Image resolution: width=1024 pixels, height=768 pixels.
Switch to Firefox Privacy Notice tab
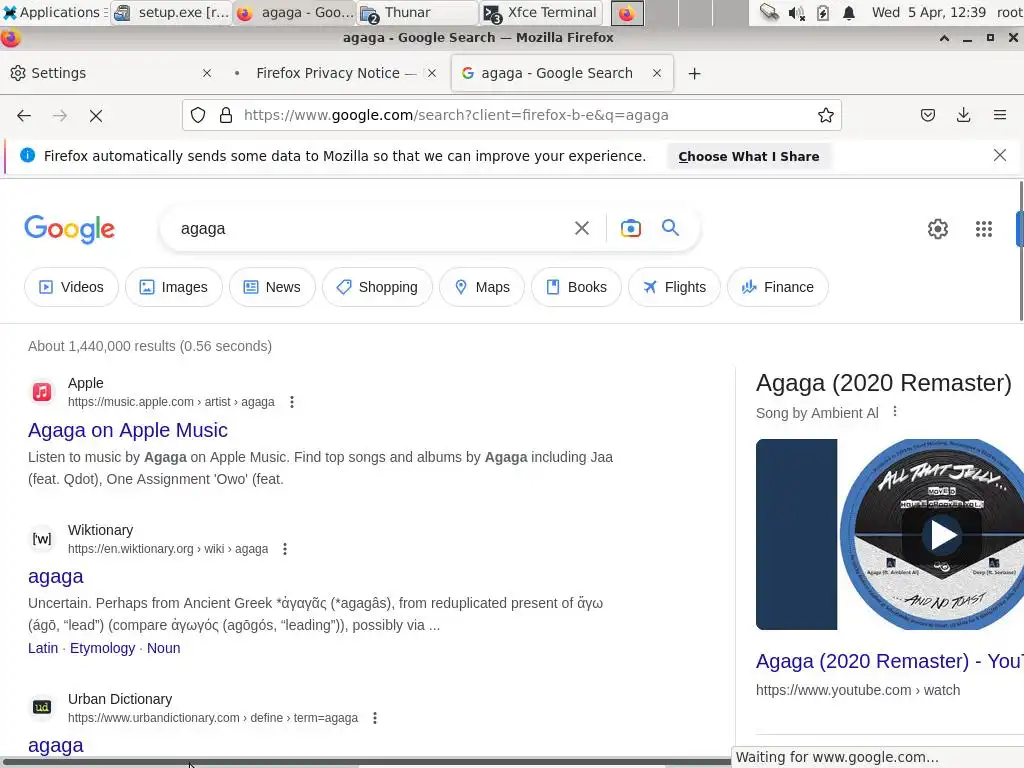point(336,73)
